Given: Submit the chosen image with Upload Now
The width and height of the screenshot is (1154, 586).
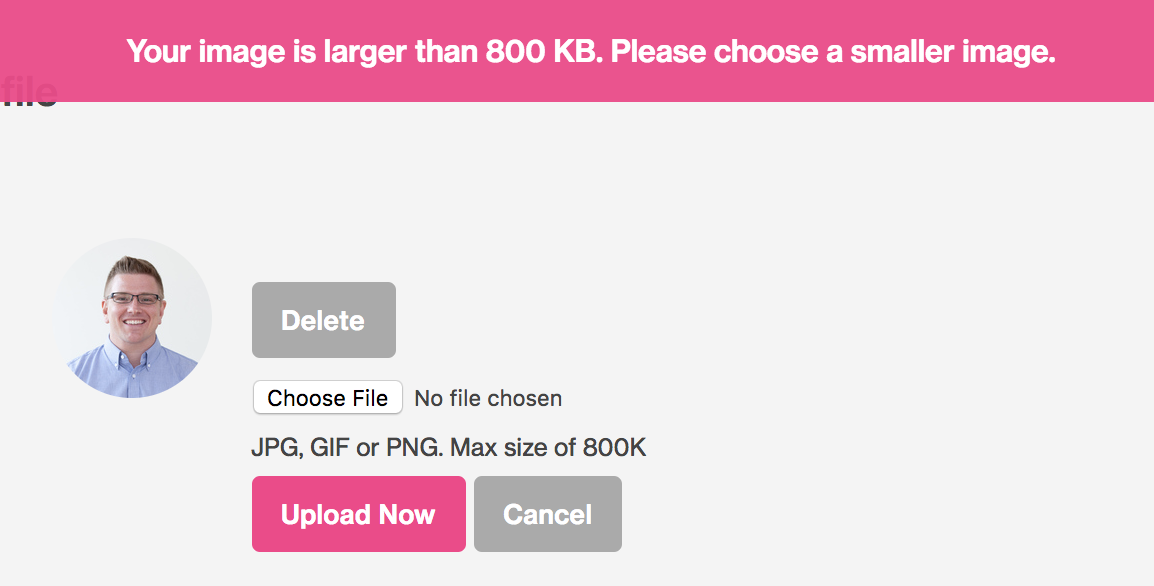Looking at the screenshot, I should (x=358, y=514).
